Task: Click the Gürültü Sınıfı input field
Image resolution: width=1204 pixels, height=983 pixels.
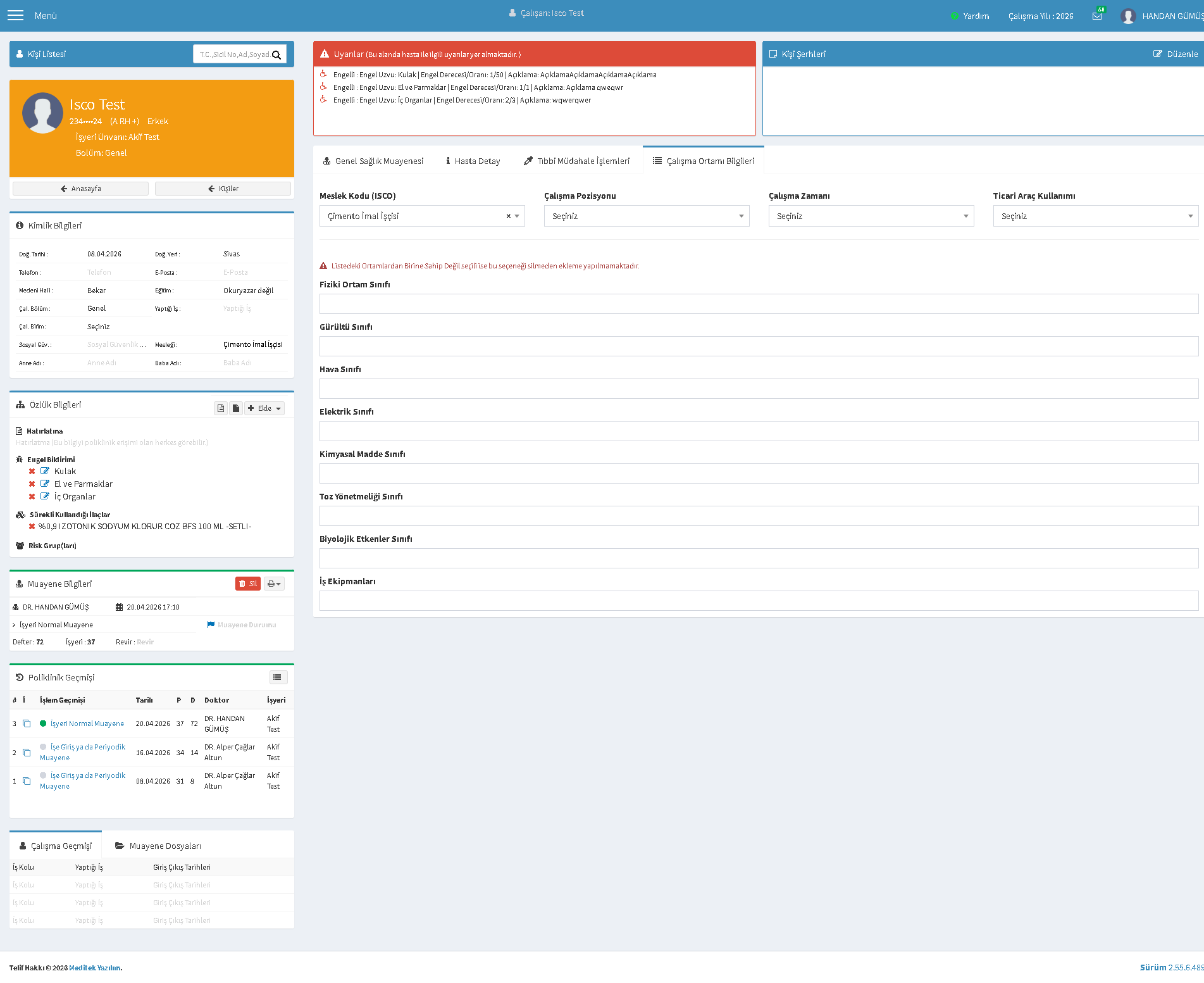Action: 759,346
